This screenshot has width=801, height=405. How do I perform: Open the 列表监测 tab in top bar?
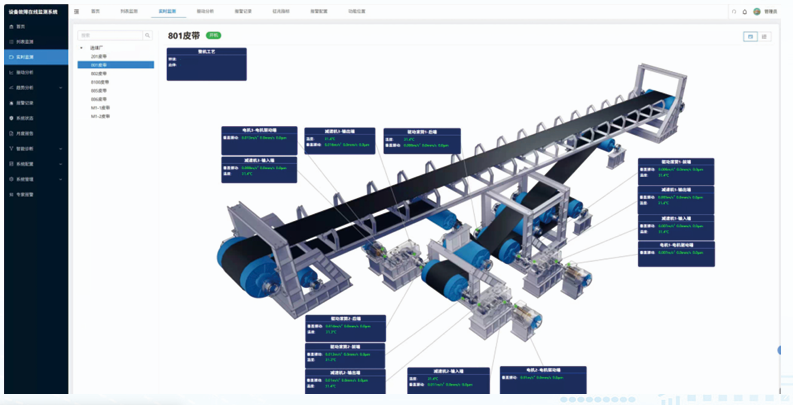129,11
